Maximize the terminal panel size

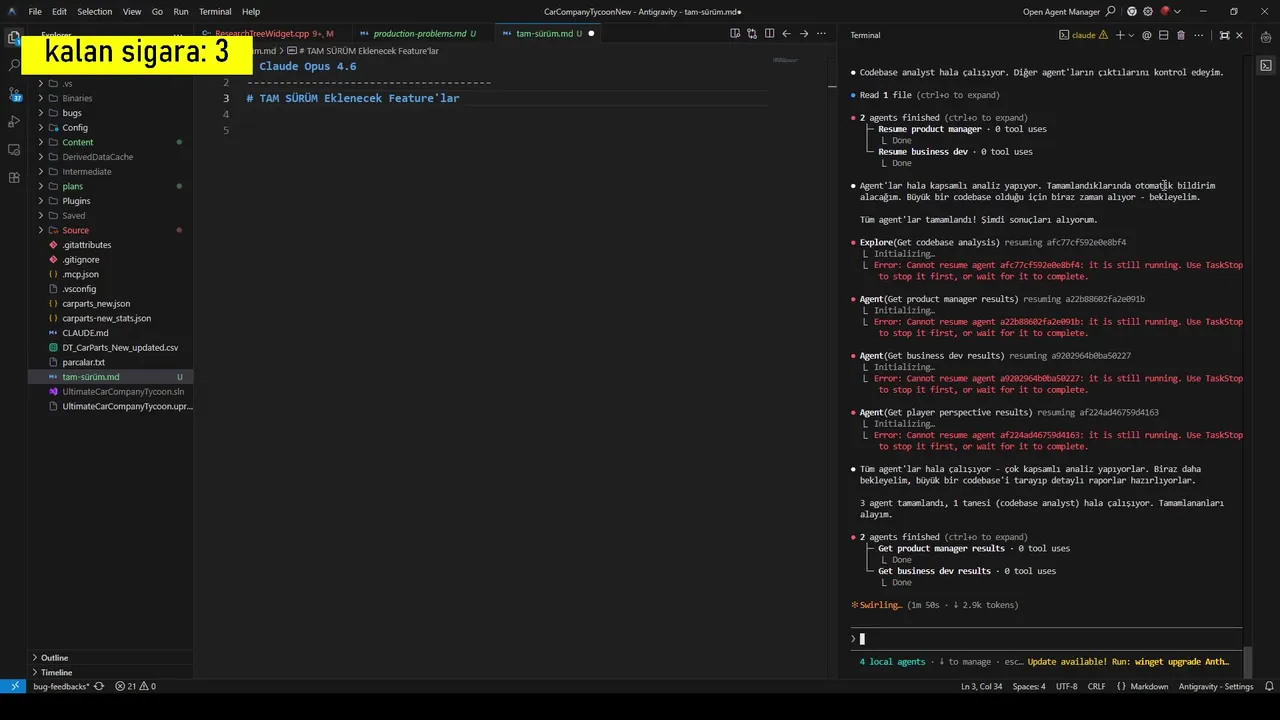click(x=1224, y=35)
